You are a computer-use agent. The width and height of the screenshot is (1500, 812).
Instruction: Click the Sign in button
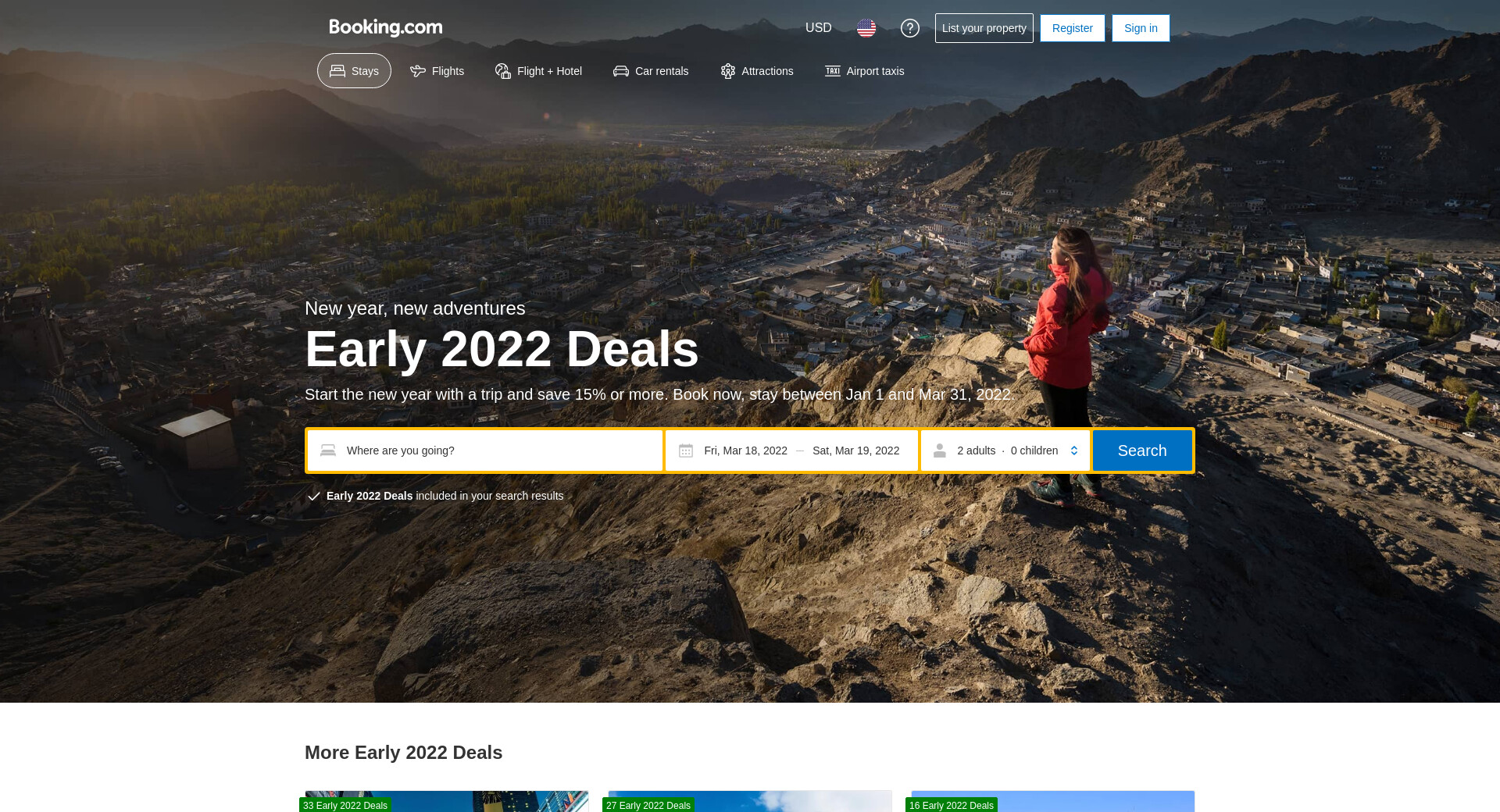[1141, 28]
